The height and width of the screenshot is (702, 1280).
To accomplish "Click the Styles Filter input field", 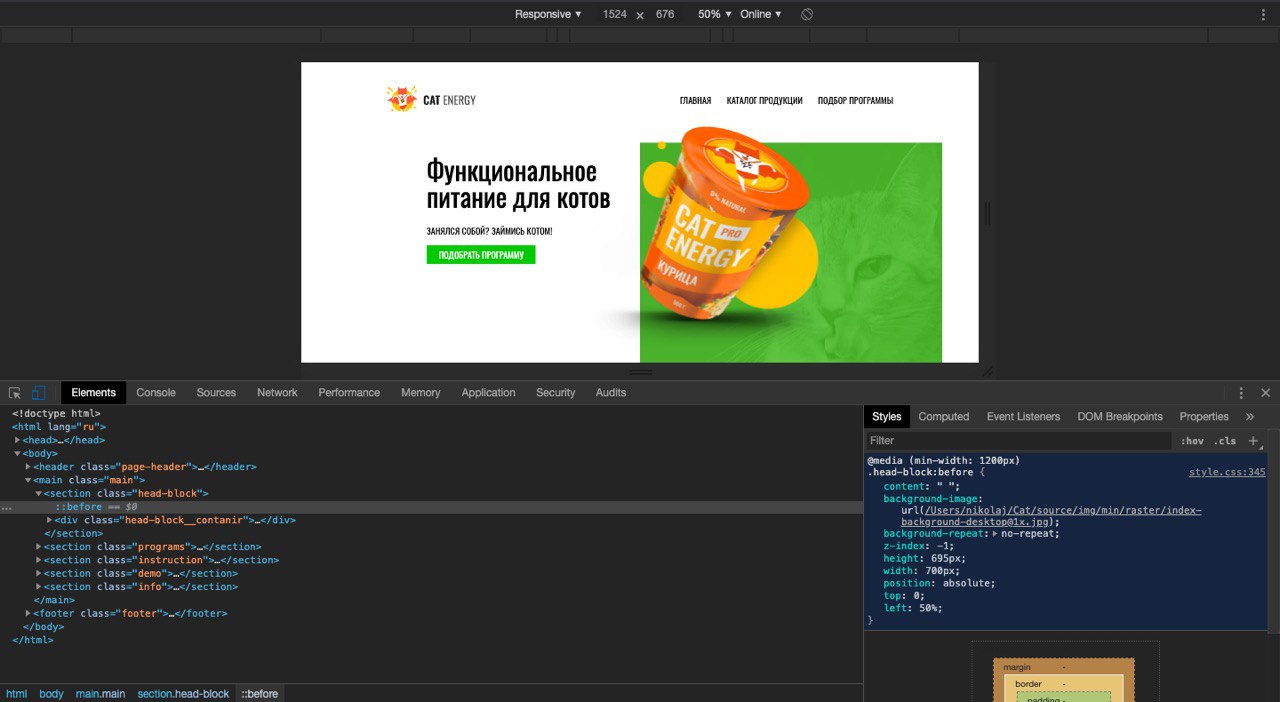I will 1018,441.
